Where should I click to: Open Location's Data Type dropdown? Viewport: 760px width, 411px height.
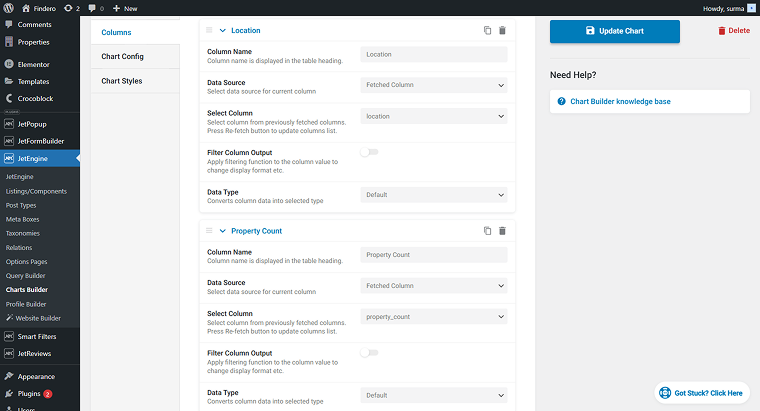pos(434,195)
